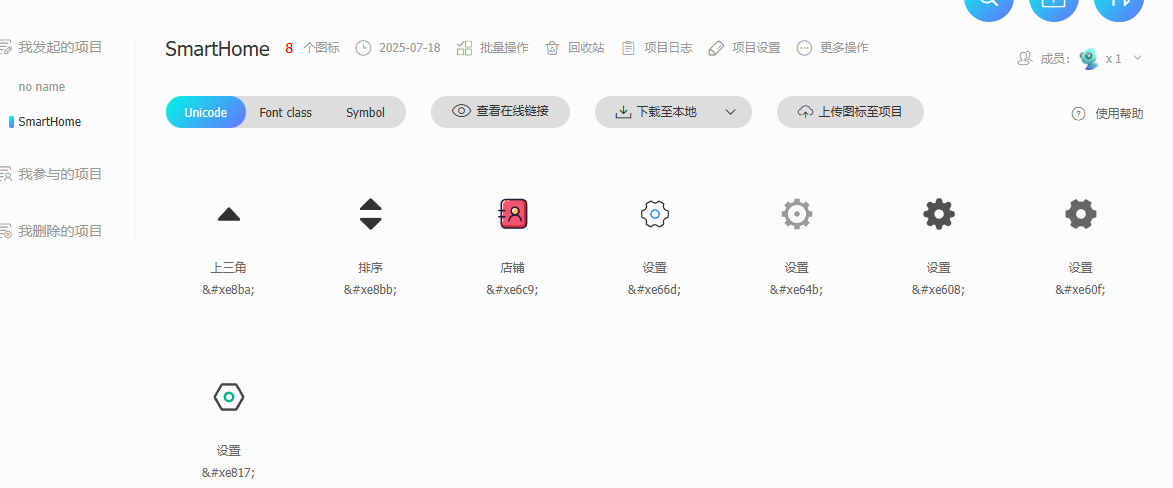Click the 我删除的项目 sidebar icon

(x=5, y=231)
